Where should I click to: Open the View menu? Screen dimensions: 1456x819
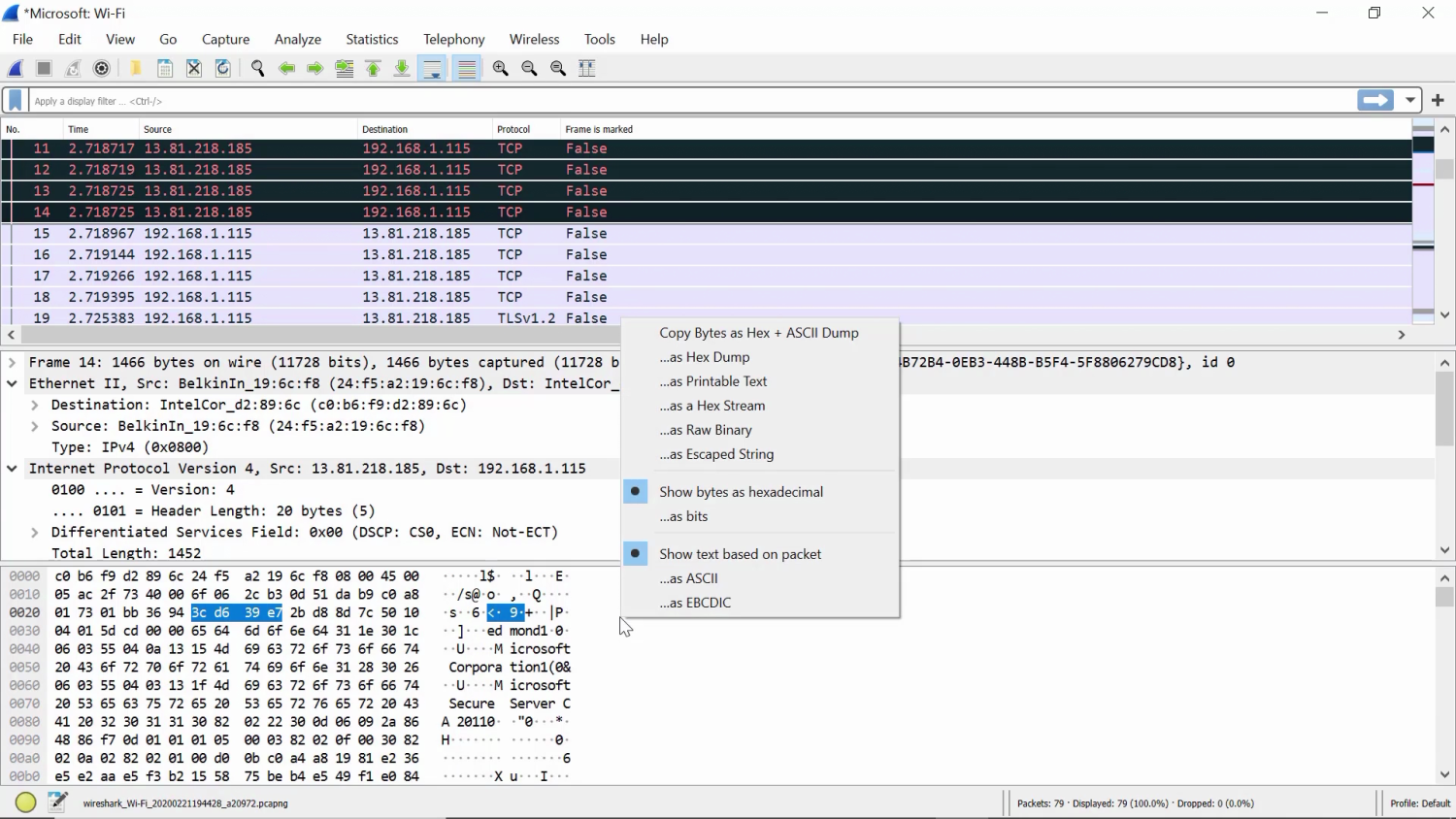click(120, 39)
